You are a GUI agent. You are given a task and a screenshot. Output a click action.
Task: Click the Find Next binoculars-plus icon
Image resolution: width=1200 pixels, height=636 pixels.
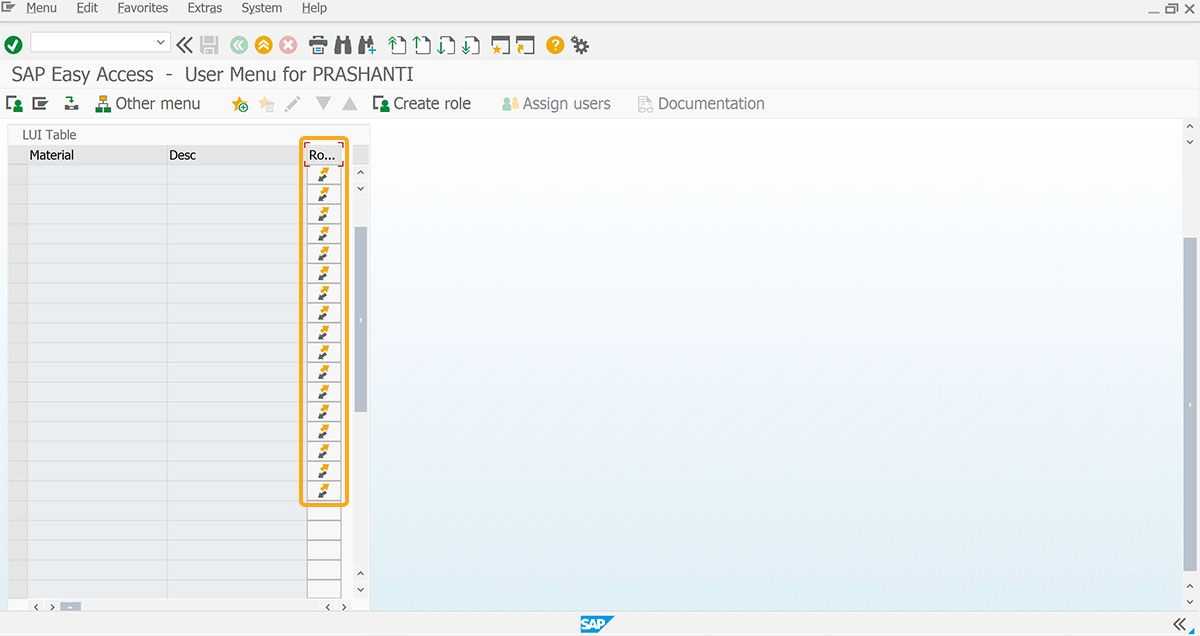(x=366, y=45)
